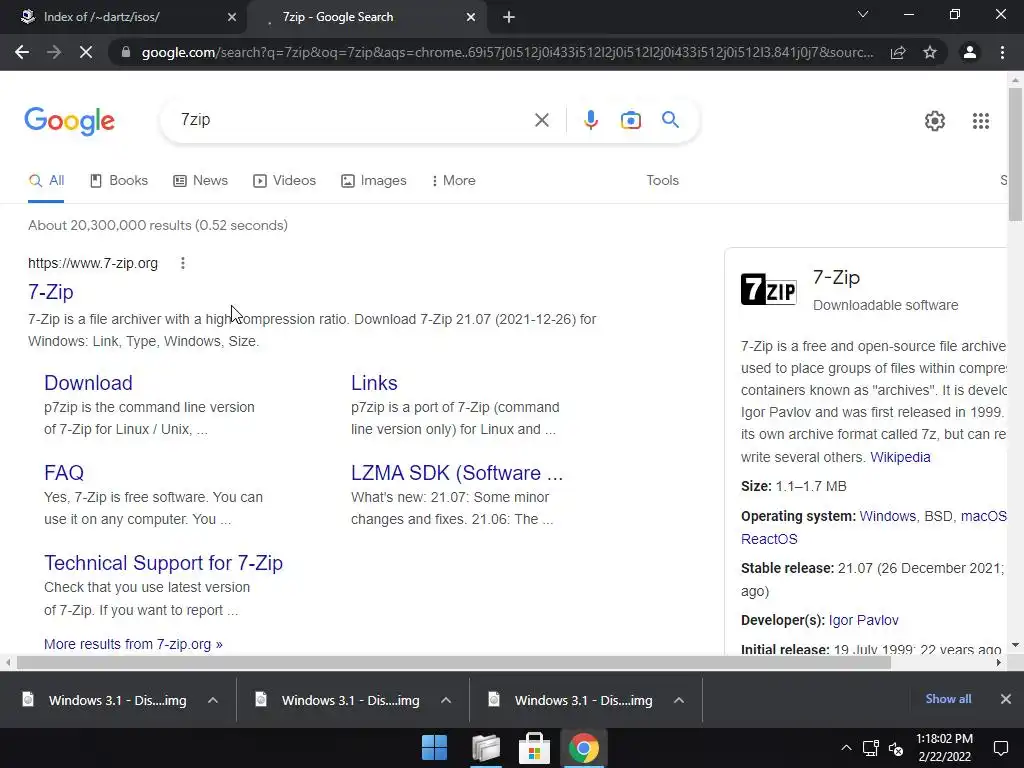Focus the Google search input field
The height and width of the screenshot is (768, 1024).
(x=353, y=120)
